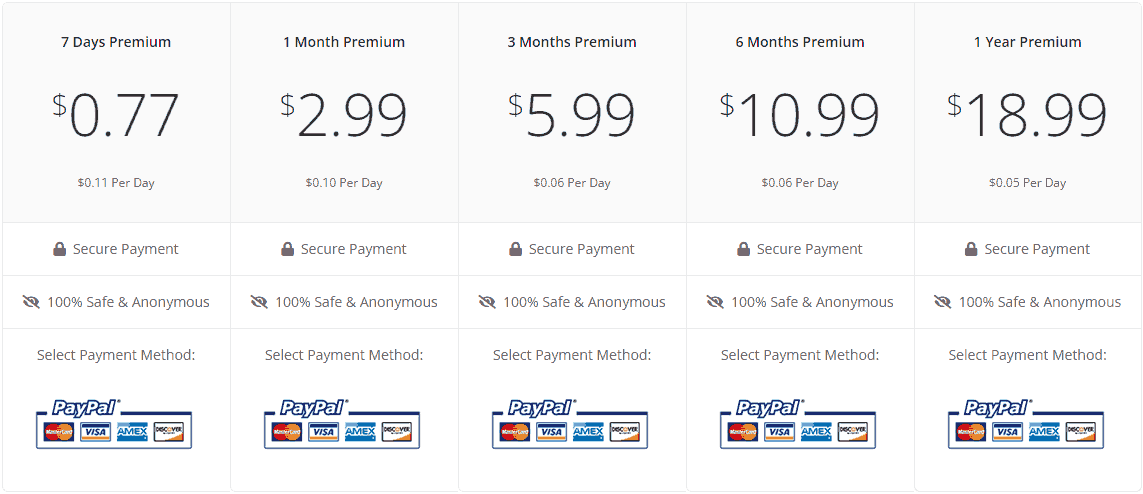Click Visa card icon in 1 Month plan
The width and height of the screenshot is (1143, 494).
[x=324, y=432]
